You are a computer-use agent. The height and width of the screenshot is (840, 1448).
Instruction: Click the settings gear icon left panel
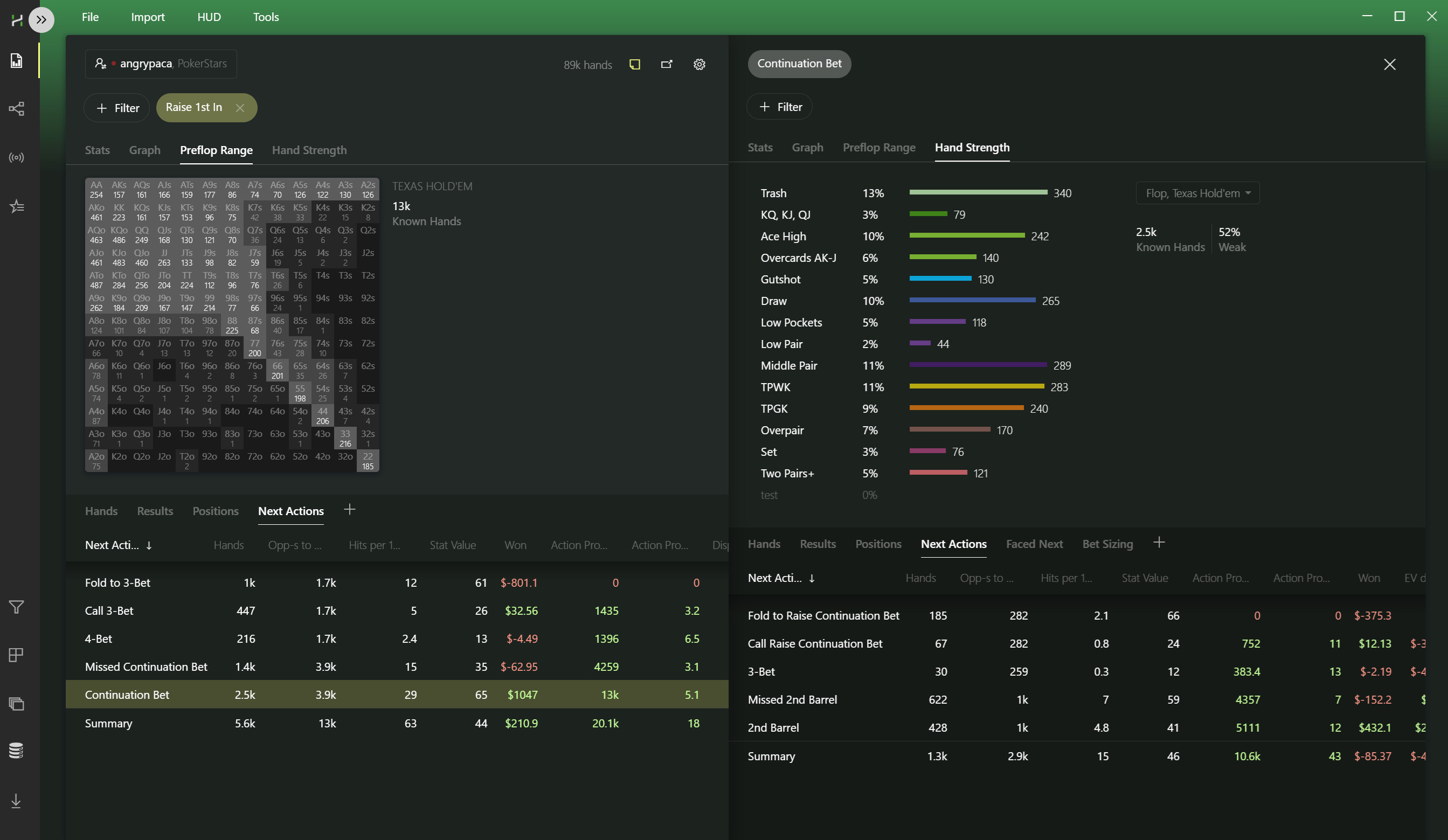tap(700, 64)
